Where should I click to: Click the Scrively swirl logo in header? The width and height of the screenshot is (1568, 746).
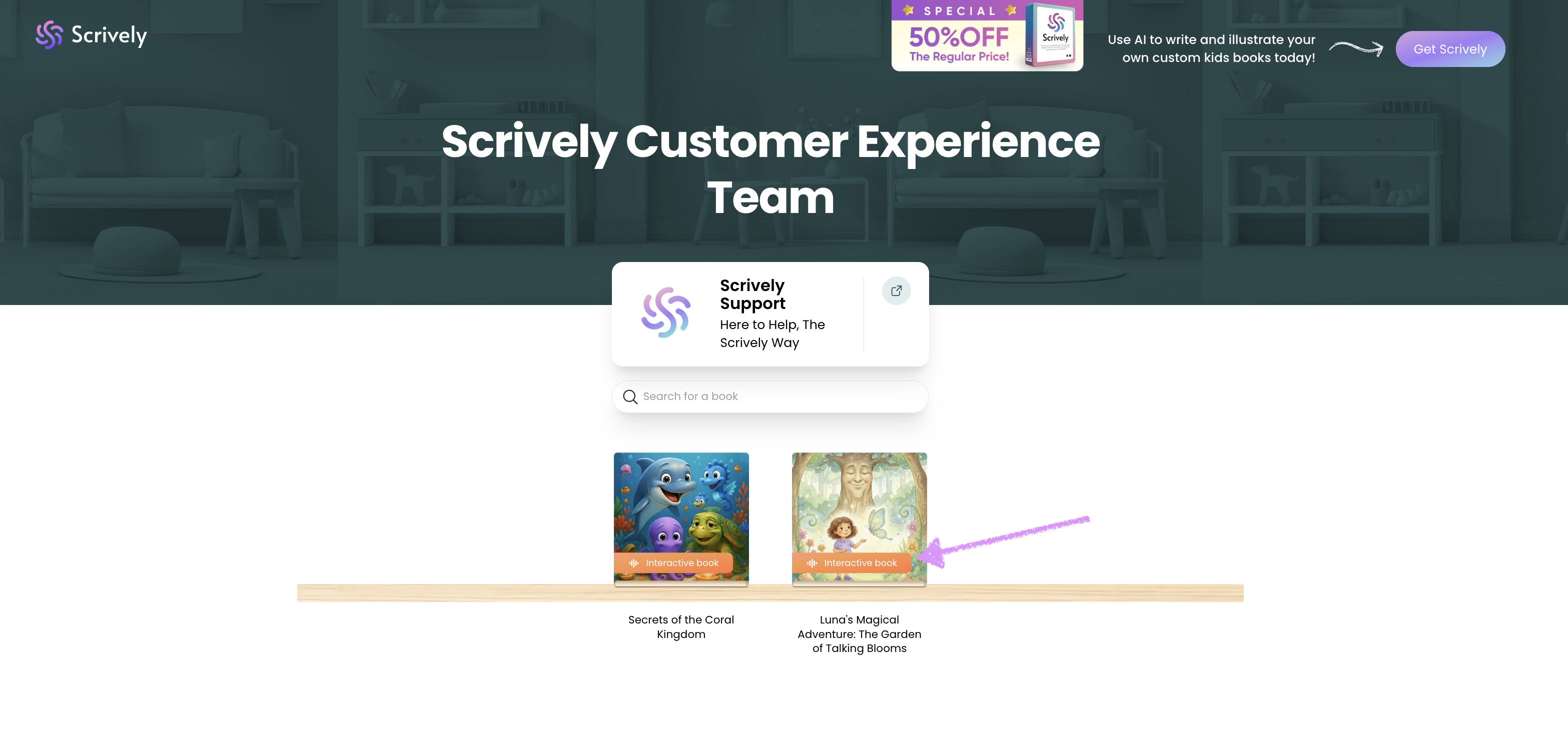click(x=50, y=34)
